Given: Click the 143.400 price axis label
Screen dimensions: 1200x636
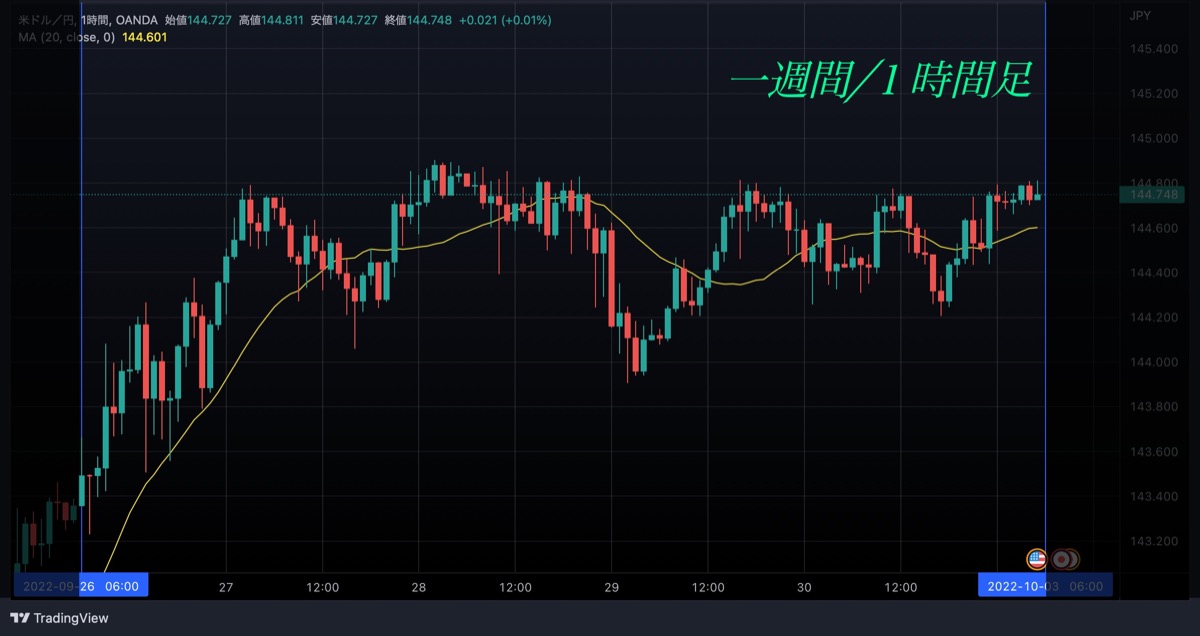Looking at the screenshot, I should 1153,497.
